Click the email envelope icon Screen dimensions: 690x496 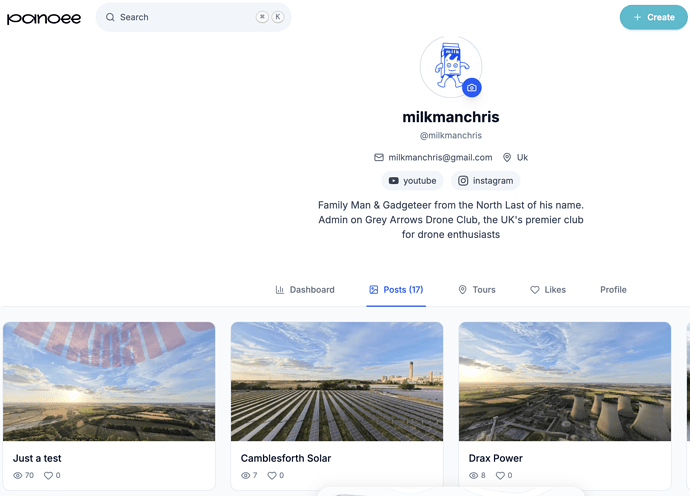coord(379,157)
